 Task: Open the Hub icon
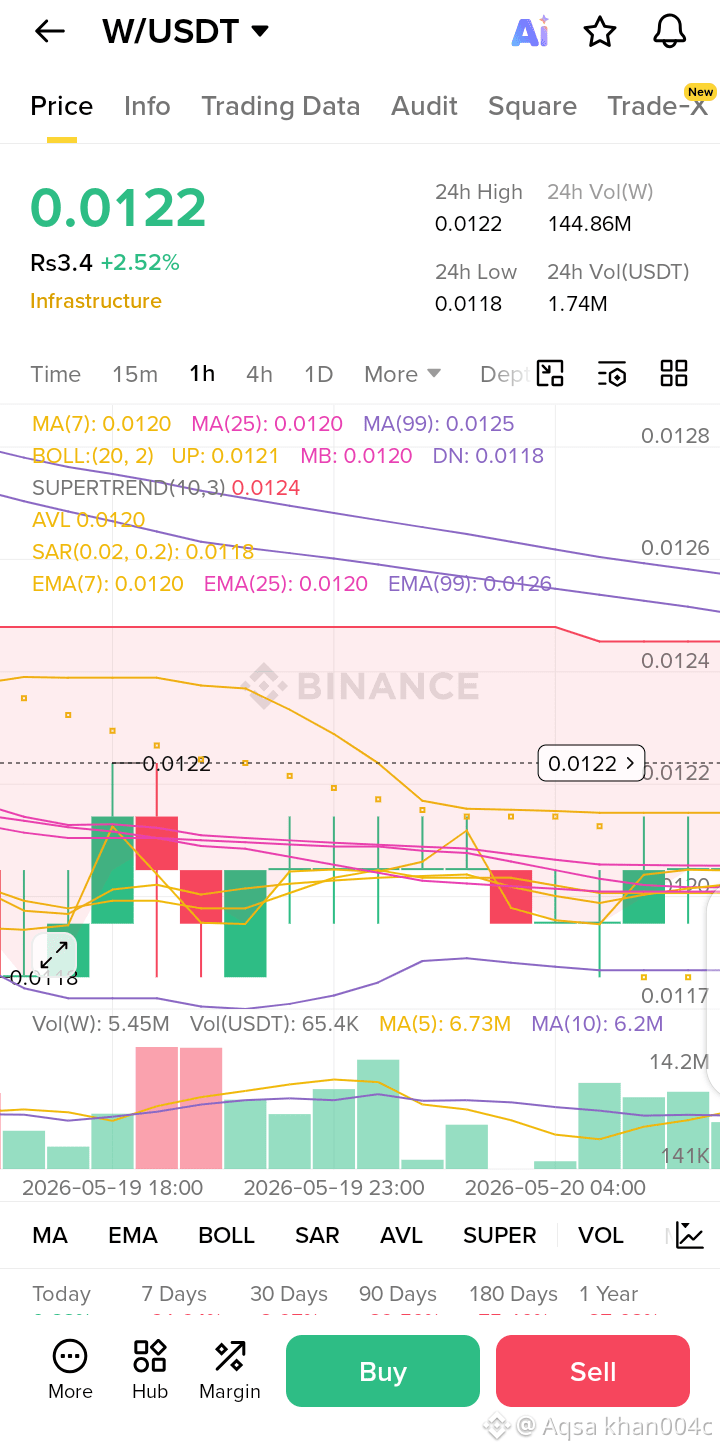pyautogui.click(x=150, y=1357)
